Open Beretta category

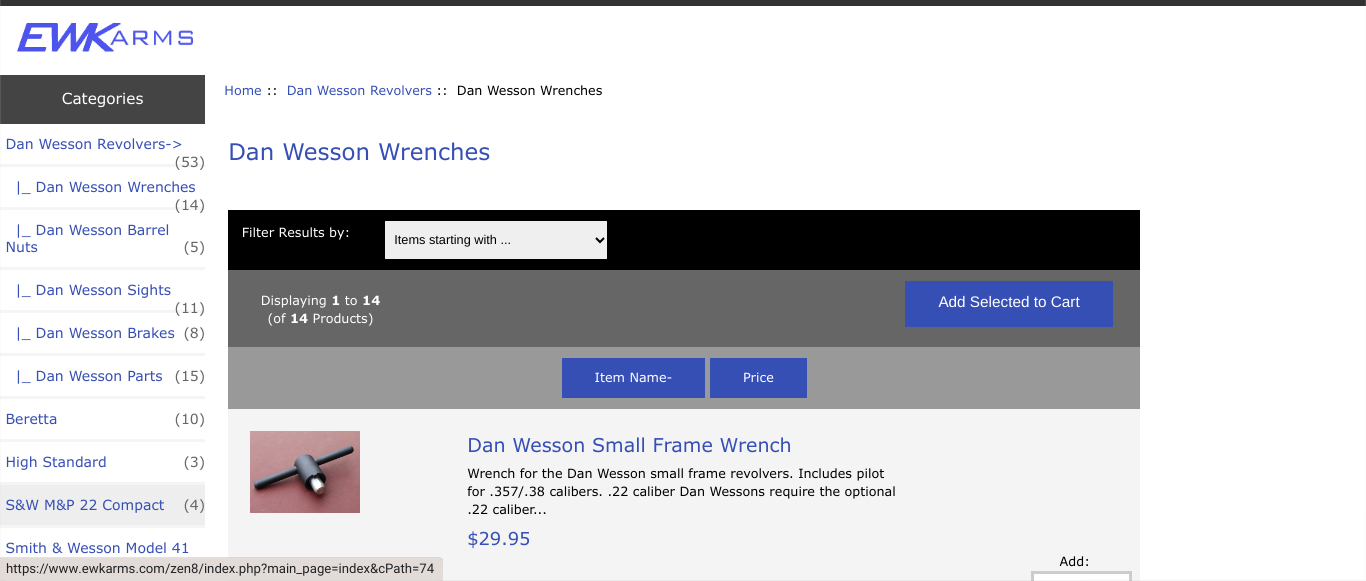pos(32,419)
